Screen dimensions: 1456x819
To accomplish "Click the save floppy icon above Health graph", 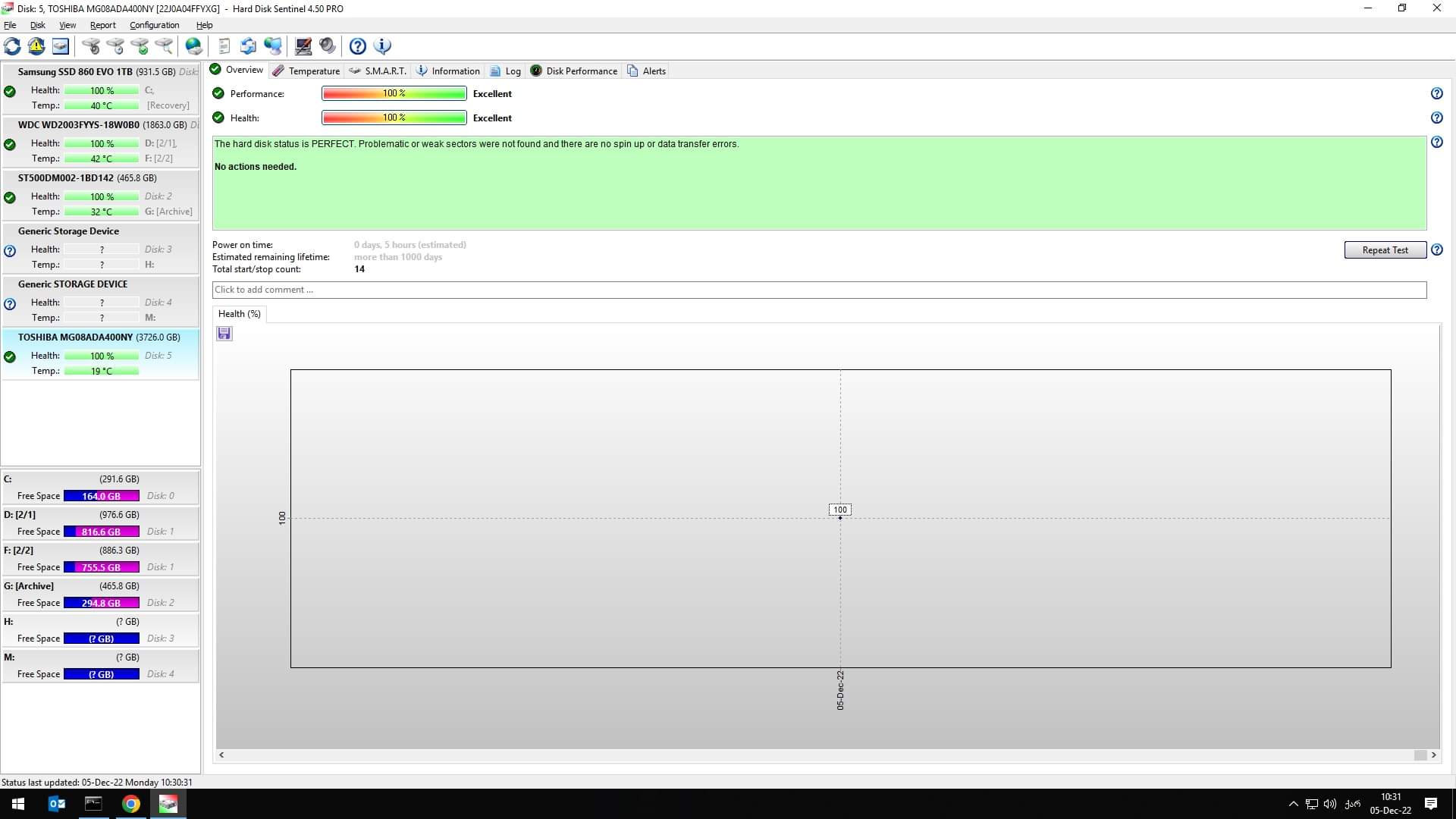I will tap(224, 334).
